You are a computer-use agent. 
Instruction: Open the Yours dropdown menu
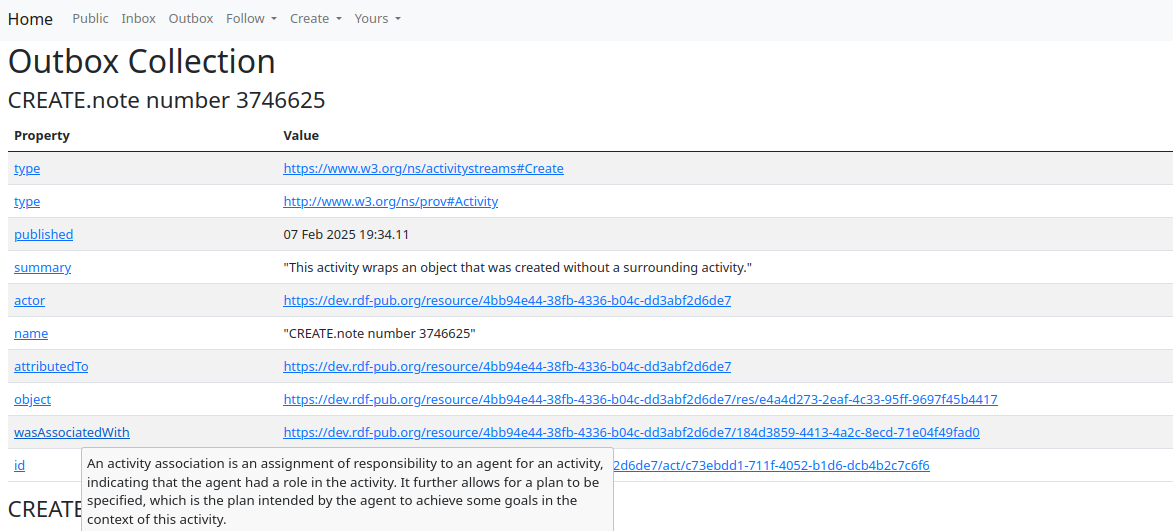coord(377,19)
